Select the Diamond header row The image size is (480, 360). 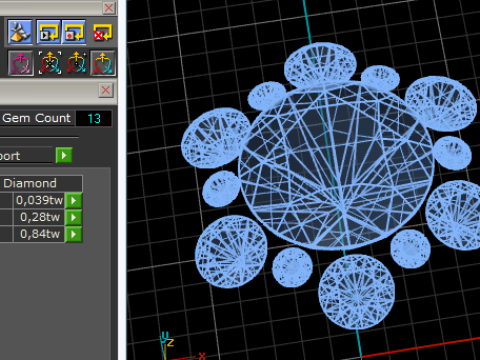[41, 183]
